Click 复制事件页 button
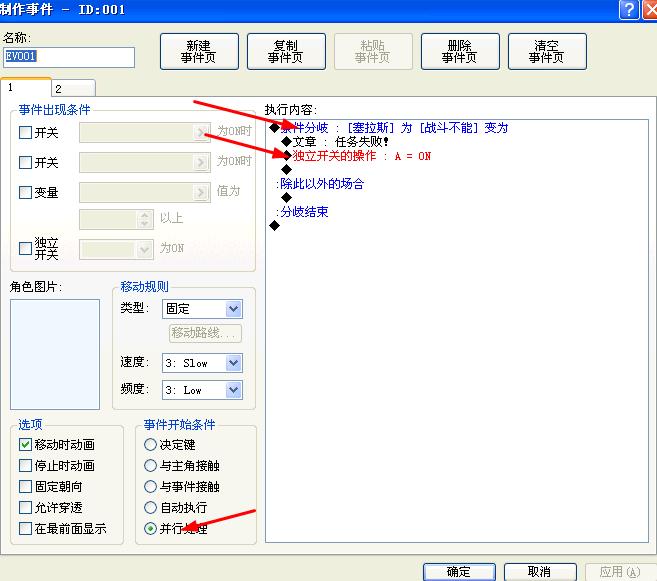This screenshot has height=581, width=657. [x=286, y=52]
